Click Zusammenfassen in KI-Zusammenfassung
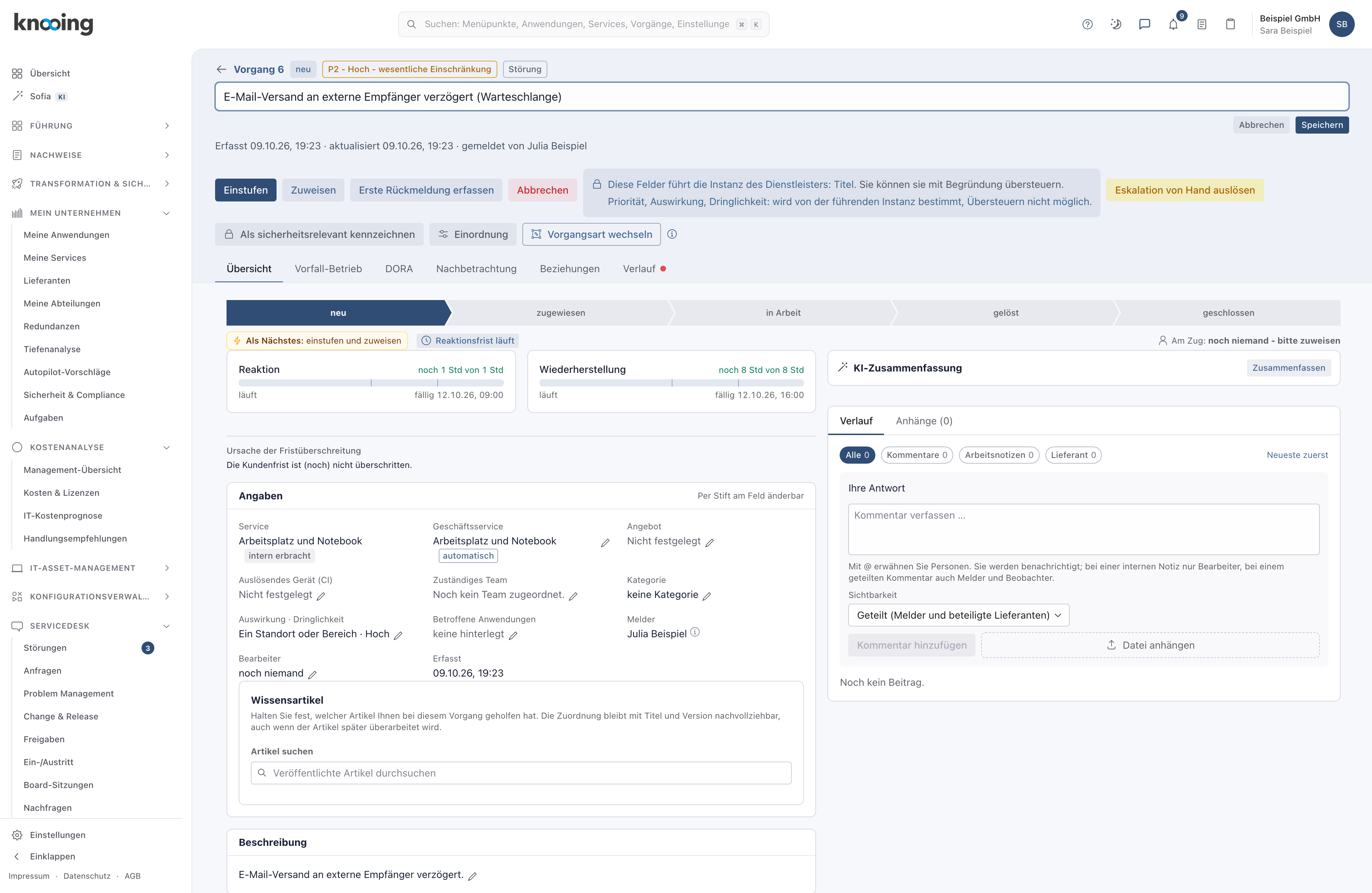Image resolution: width=1372 pixels, height=893 pixels. pyautogui.click(x=1288, y=368)
